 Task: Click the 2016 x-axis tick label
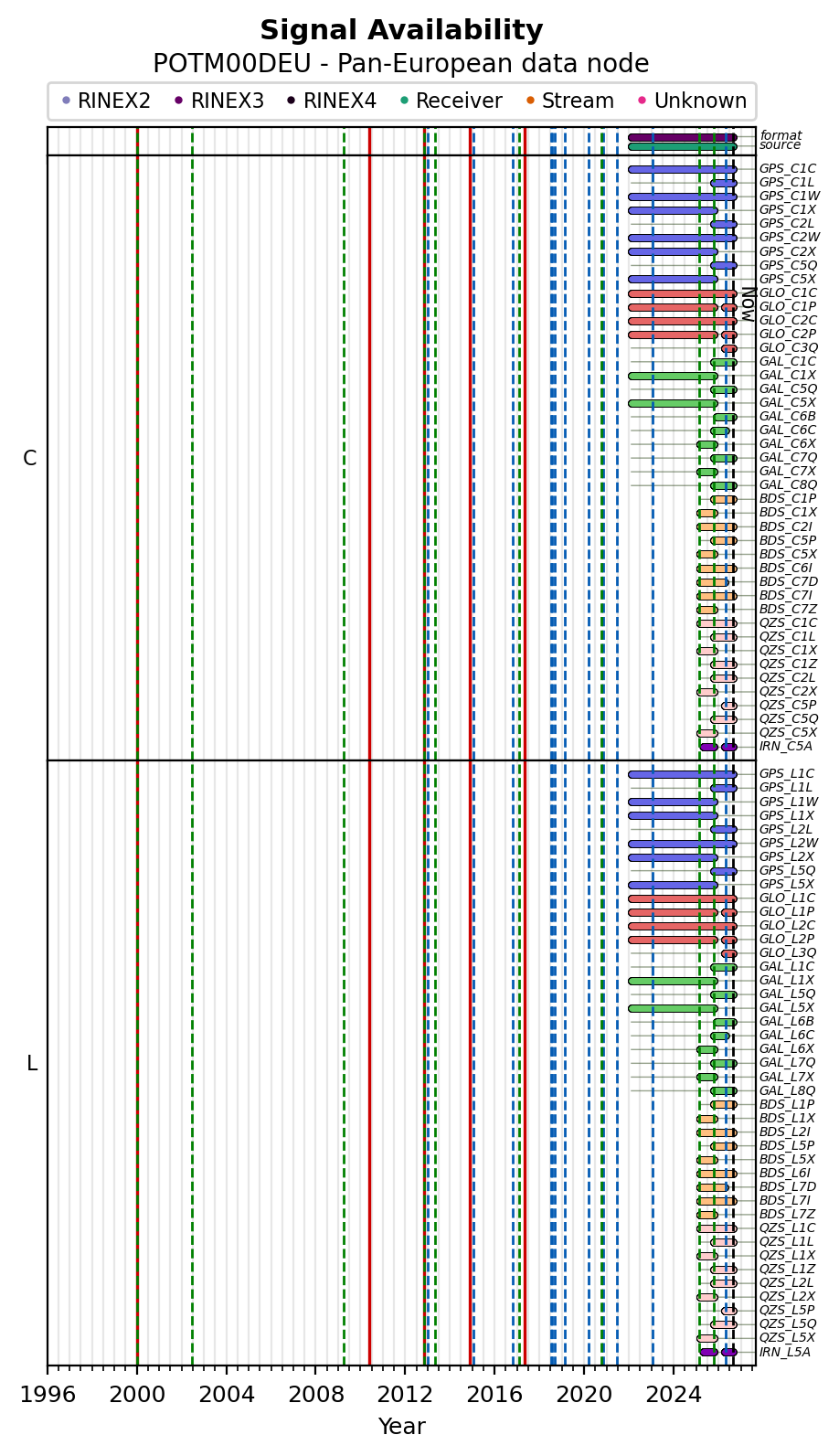pos(494,1396)
